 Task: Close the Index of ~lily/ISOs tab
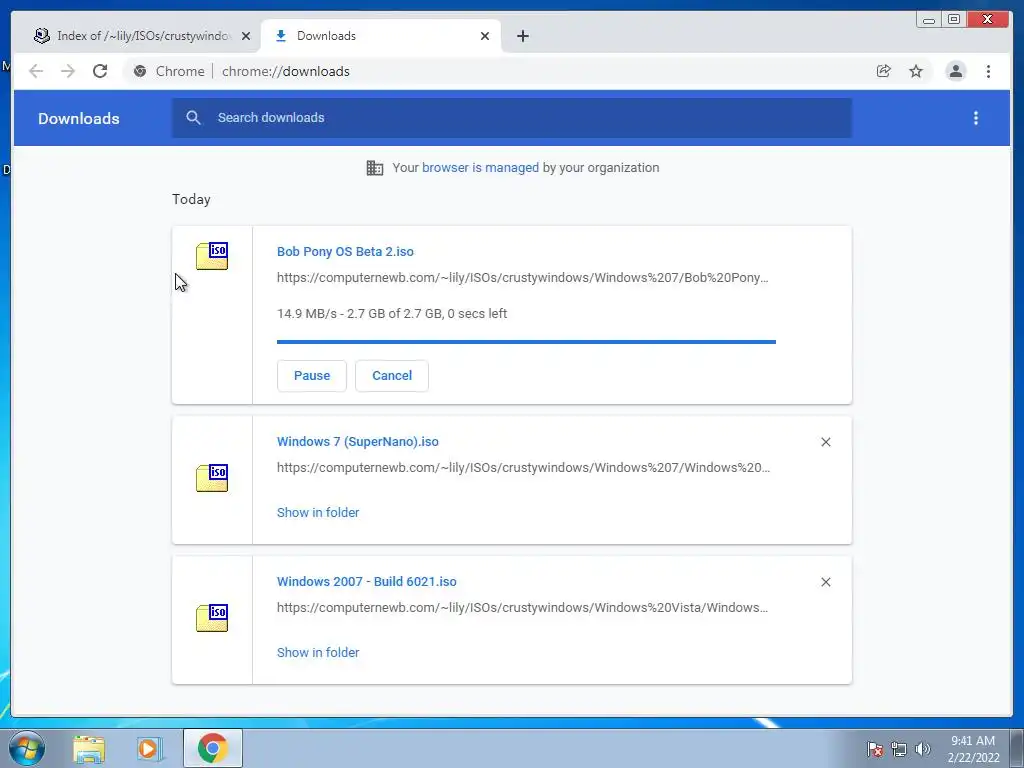click(x=246, y=36)
